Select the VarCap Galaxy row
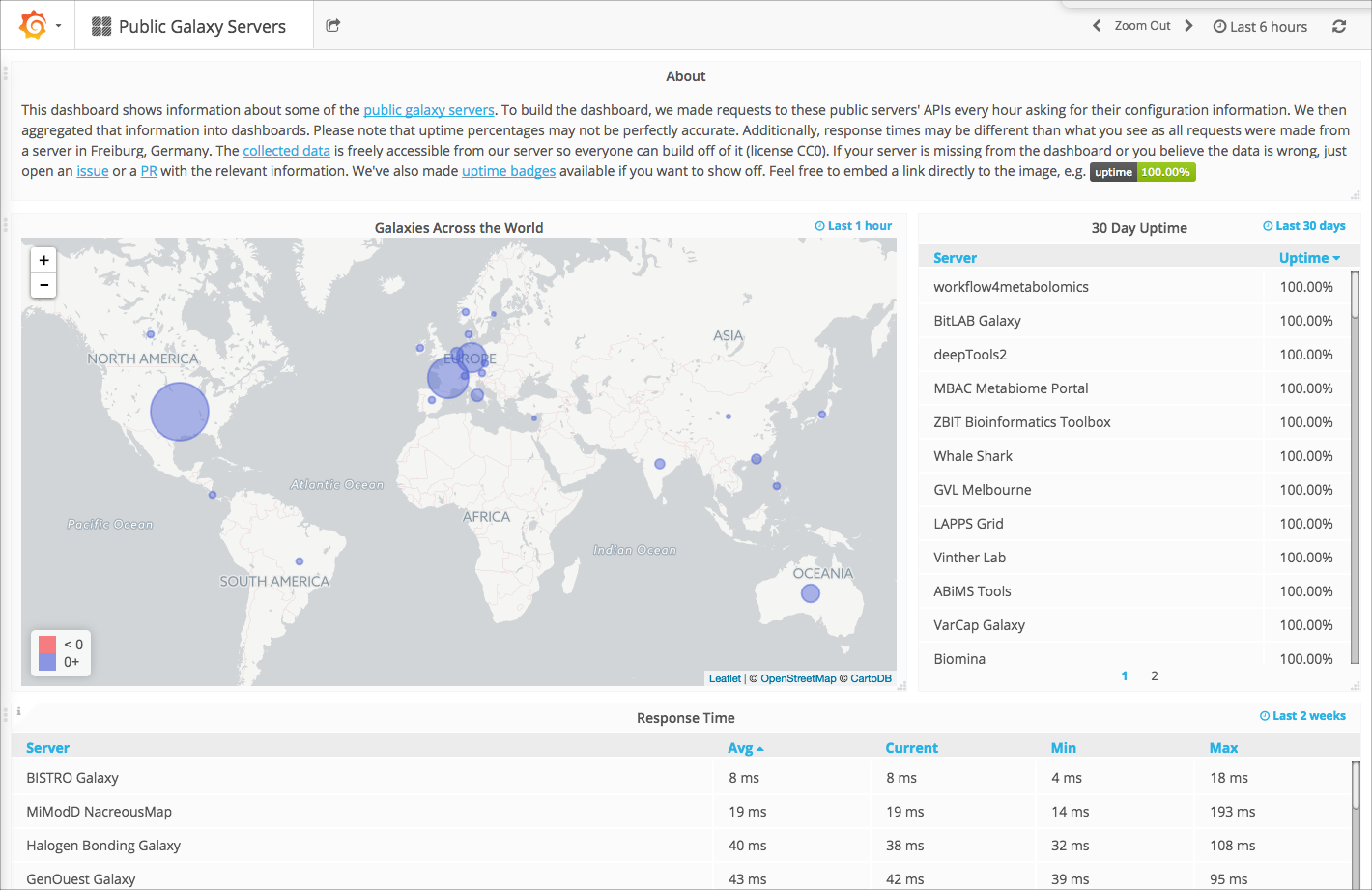The height and width of the screenshot is (890, 1372). [x=1134, y=625]
